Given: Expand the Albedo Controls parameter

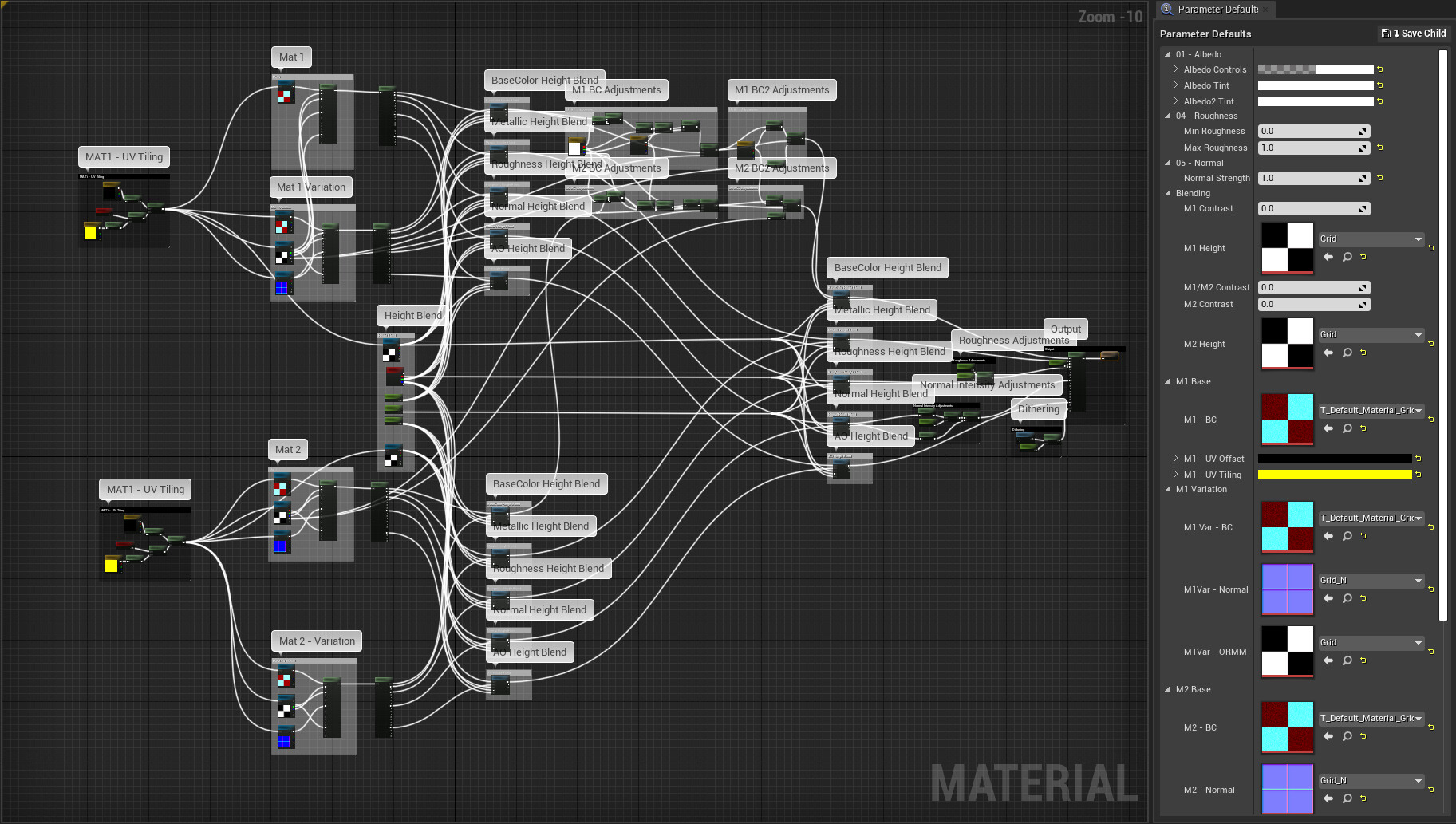Looking at the screenshot, I should click(1176, 69).
